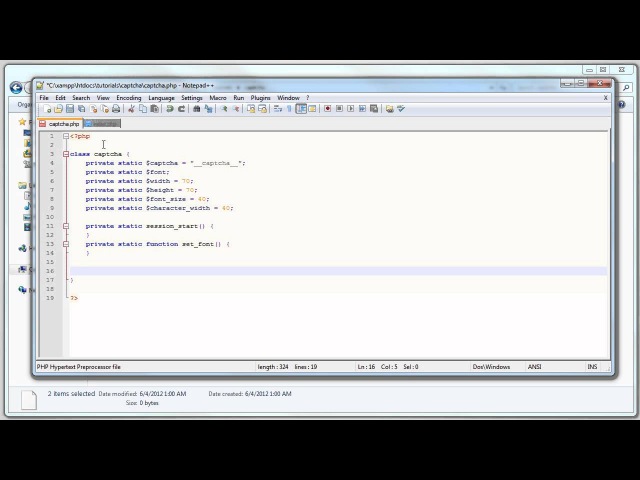Toggle INS insert mode in status bar

(x=592, y=367)
